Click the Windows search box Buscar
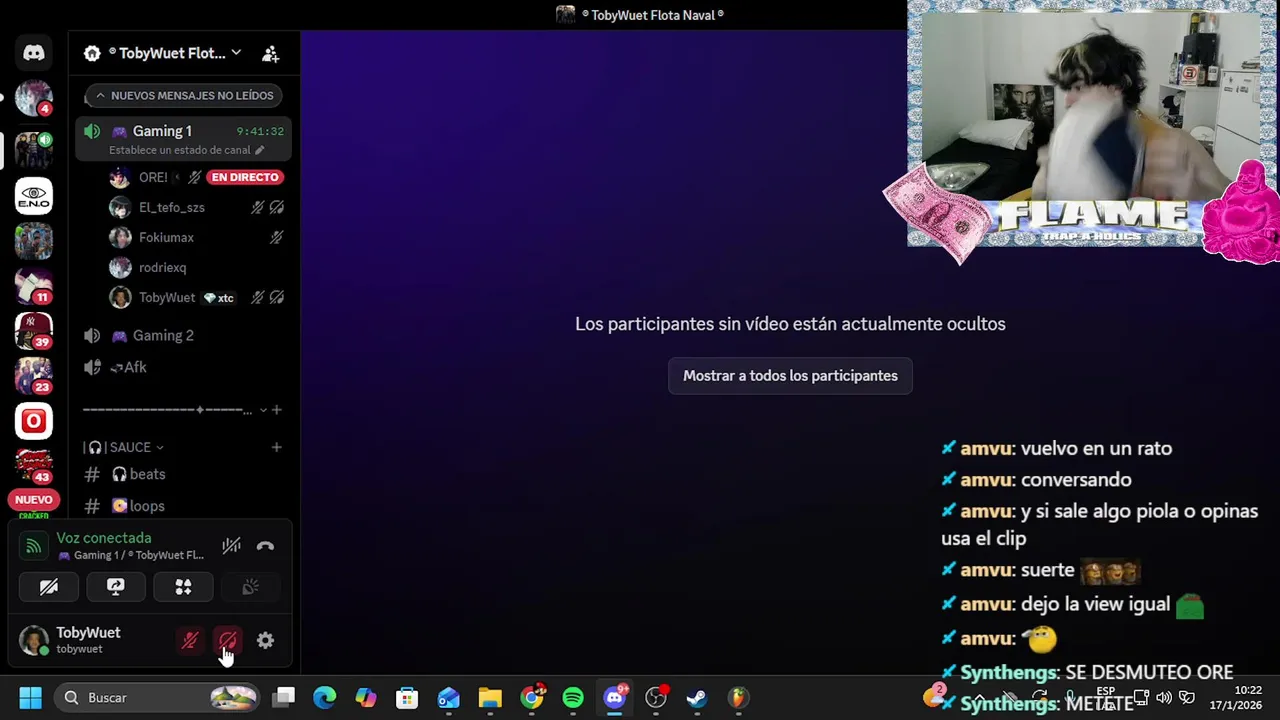The width and height of the screenshot is (1280, 720). (158, 698)
